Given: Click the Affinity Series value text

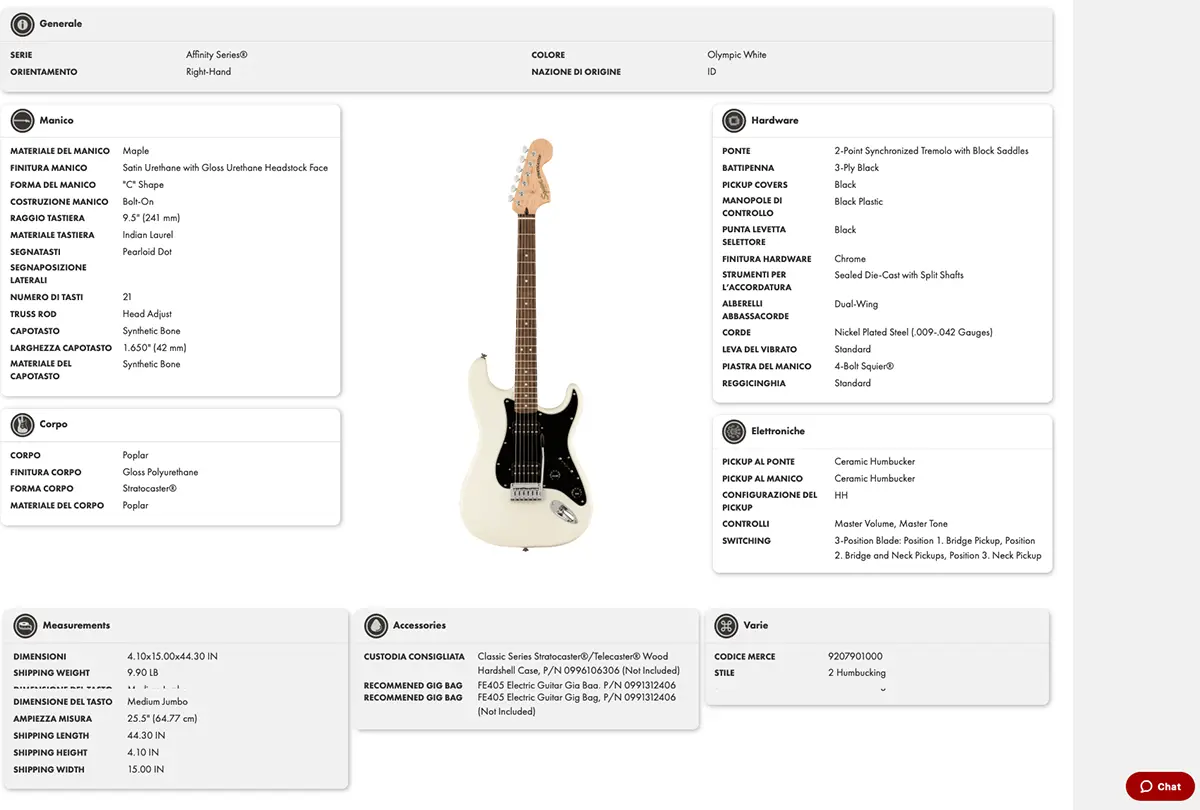Looking at the screenshot, I should 216,55.
